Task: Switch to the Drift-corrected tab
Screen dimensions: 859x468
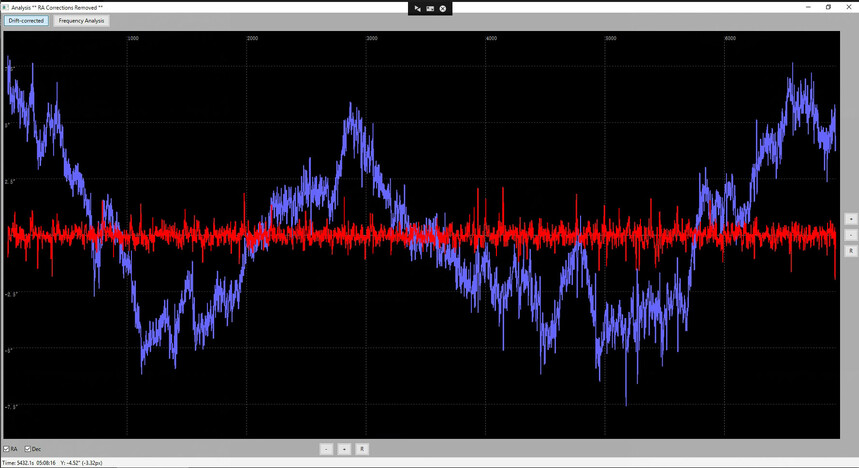Action: coord(26,21)
